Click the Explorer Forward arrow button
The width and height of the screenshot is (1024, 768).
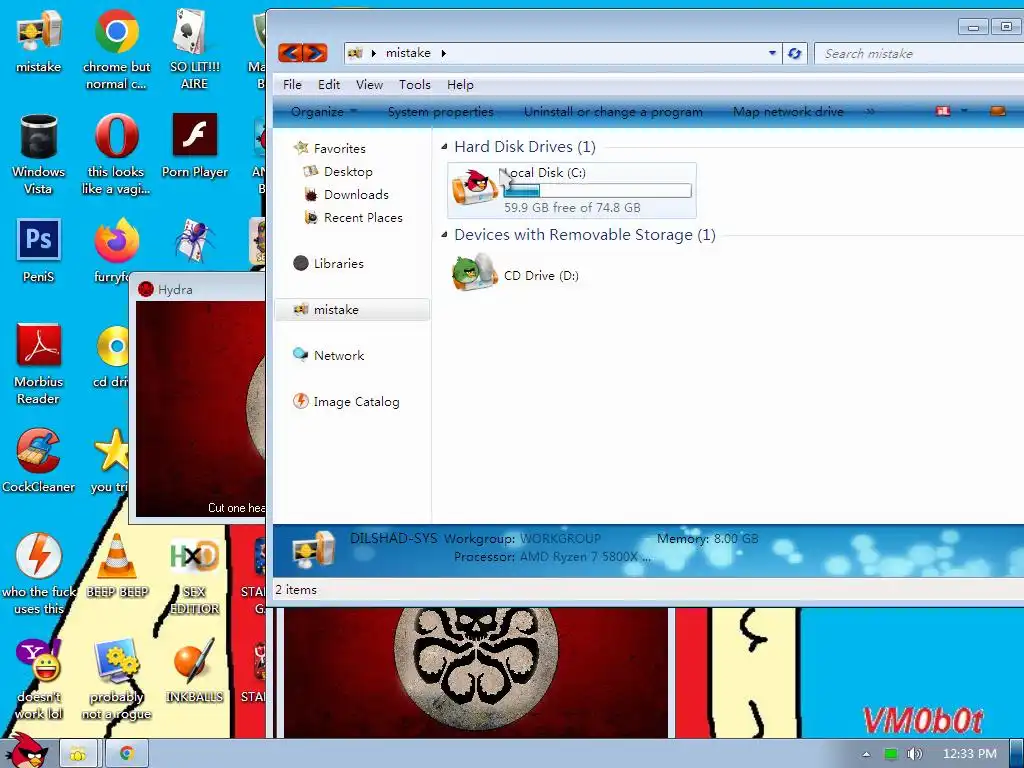coord(315,53)
